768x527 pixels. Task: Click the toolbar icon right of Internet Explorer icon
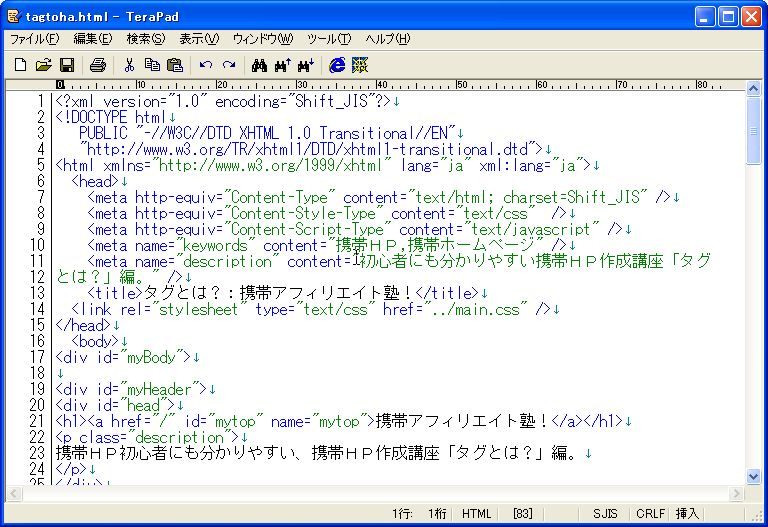tap(360, 65)
